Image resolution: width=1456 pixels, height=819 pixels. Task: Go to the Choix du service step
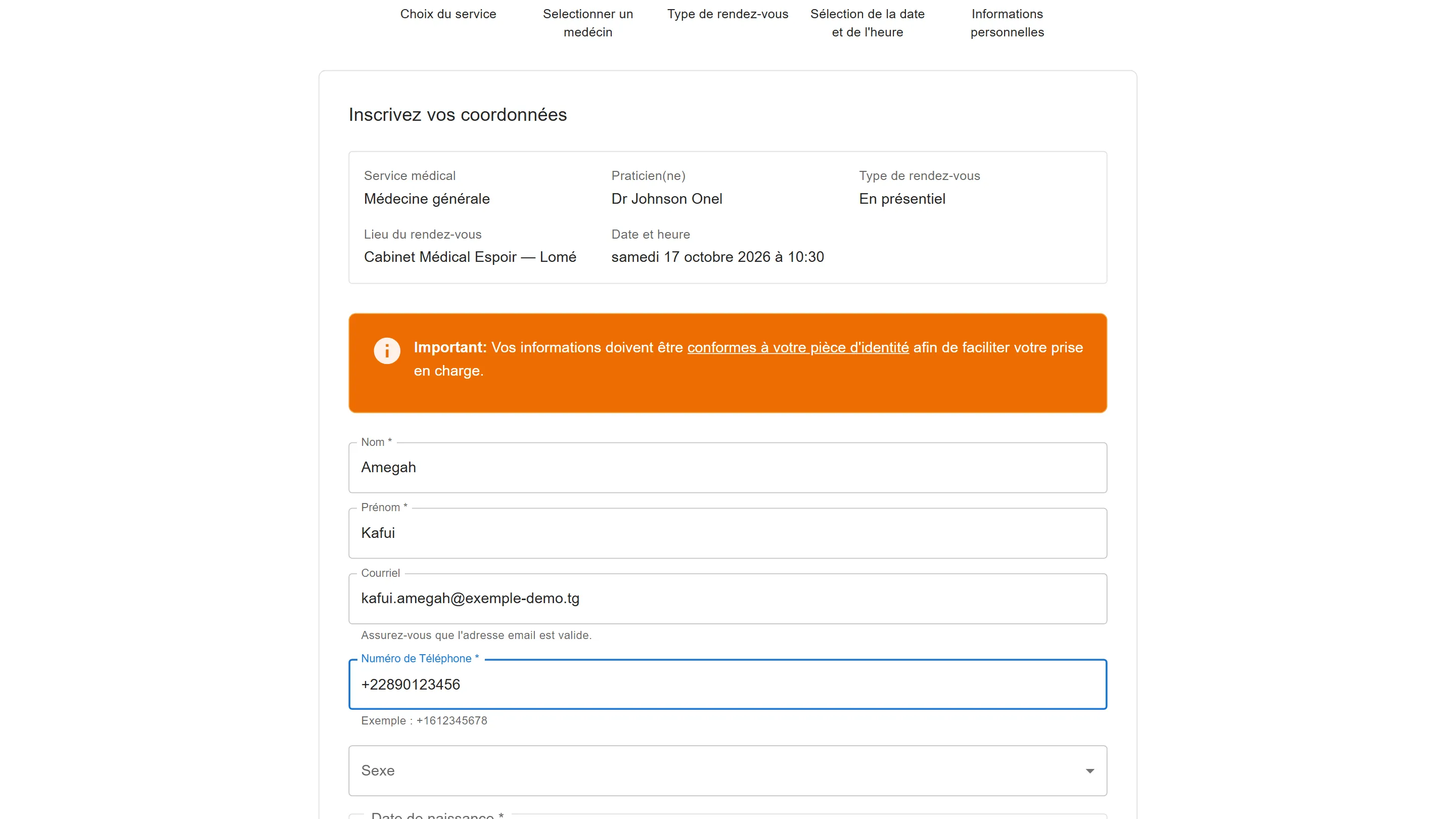pyautogui.click(x=447, y=14)
